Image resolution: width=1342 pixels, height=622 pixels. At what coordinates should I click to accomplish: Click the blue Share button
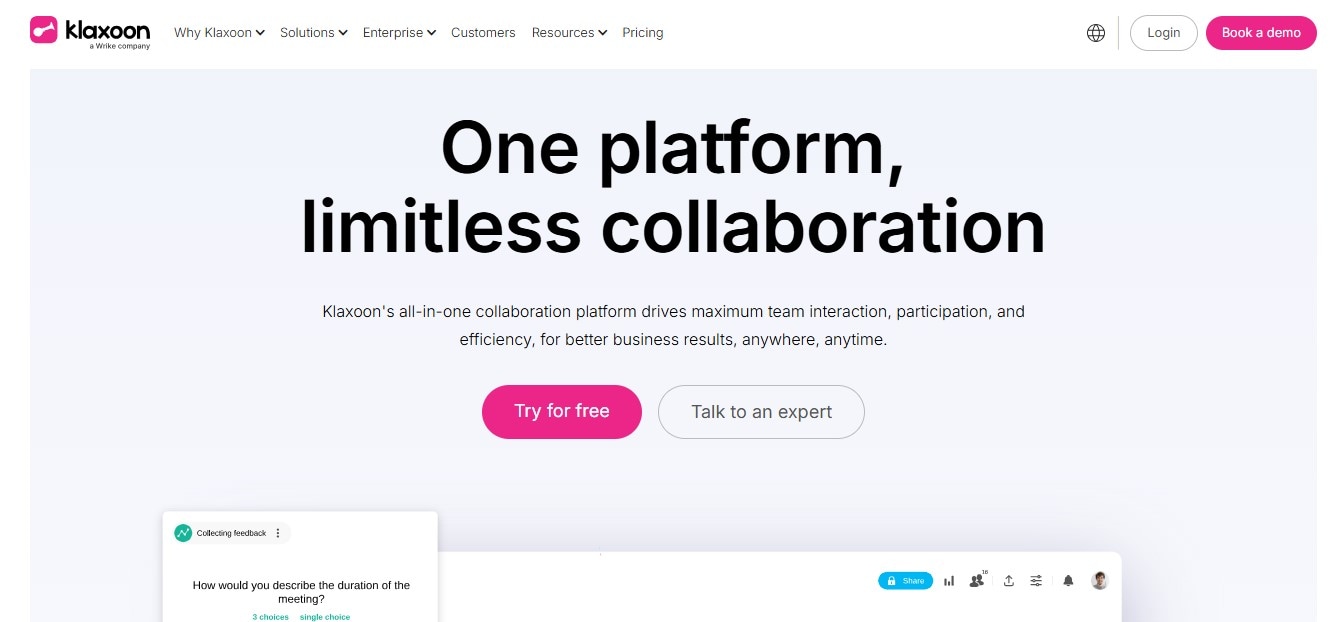(x=906, y=581)
